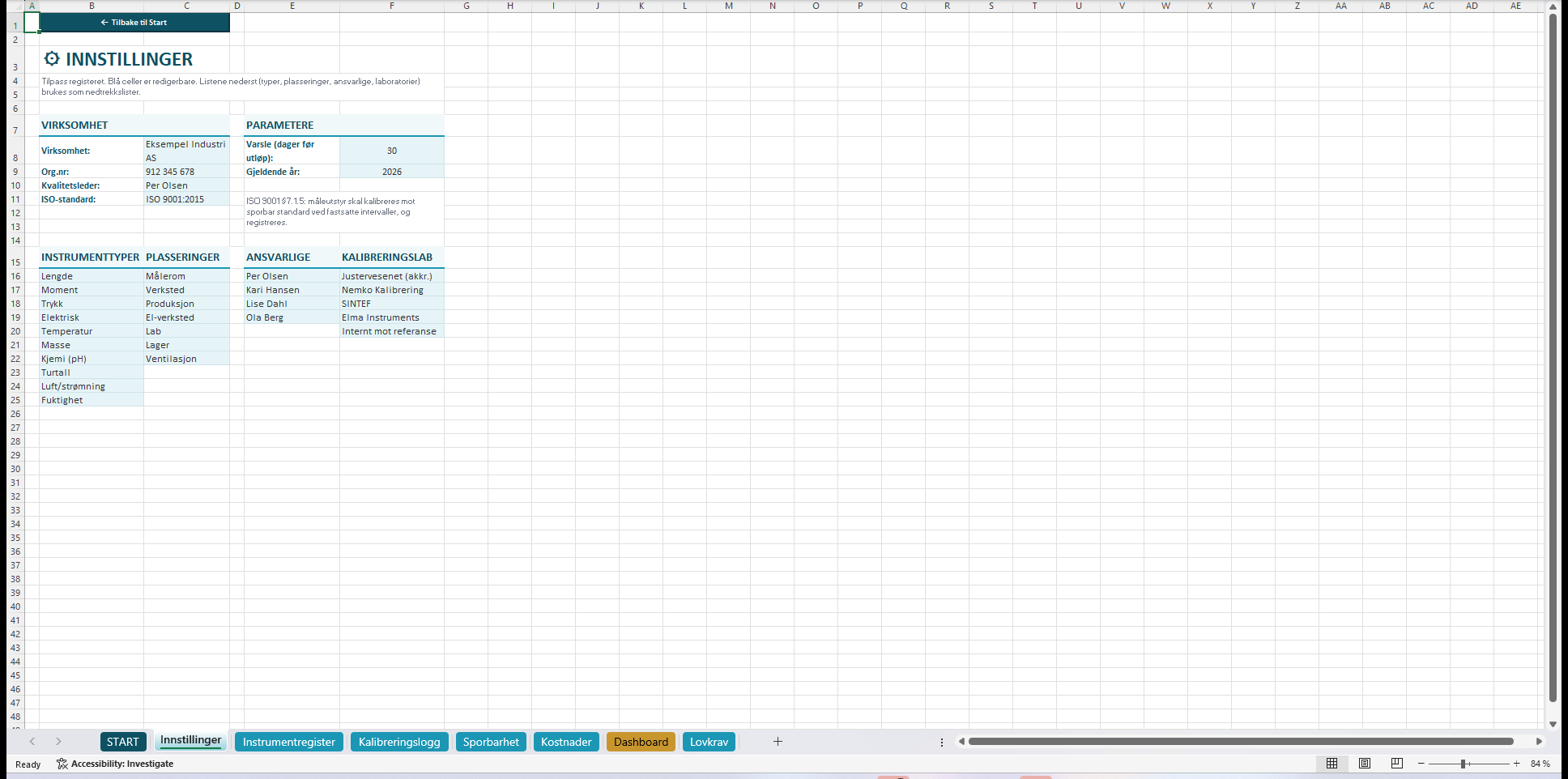The image size is (1568, 779).
Task: Click the Fuktighet cell
Action: [92, 400]
